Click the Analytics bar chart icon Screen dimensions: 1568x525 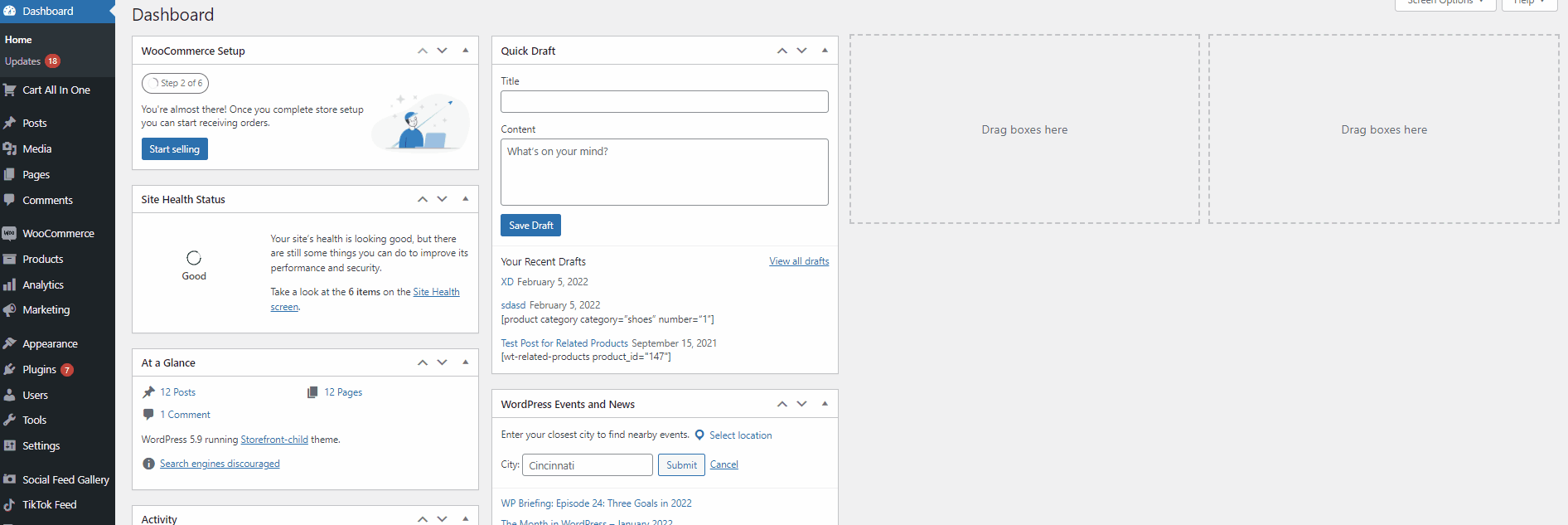pyautogui.click(x=10, y=284)
